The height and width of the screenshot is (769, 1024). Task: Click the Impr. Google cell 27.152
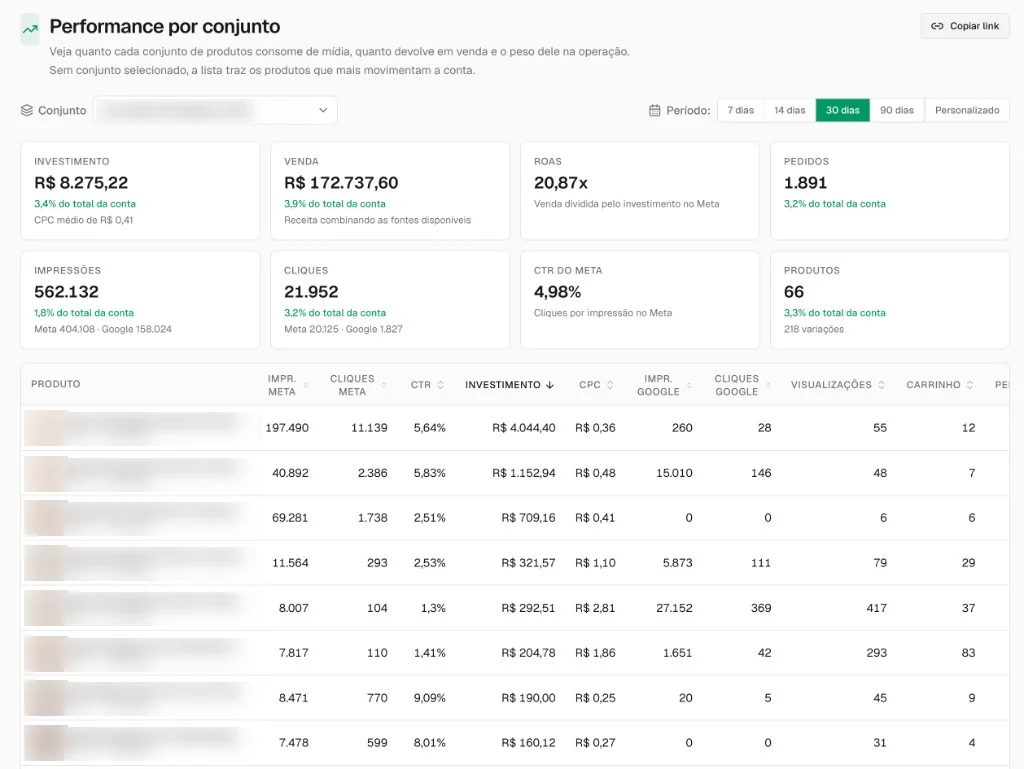(674, 608)
